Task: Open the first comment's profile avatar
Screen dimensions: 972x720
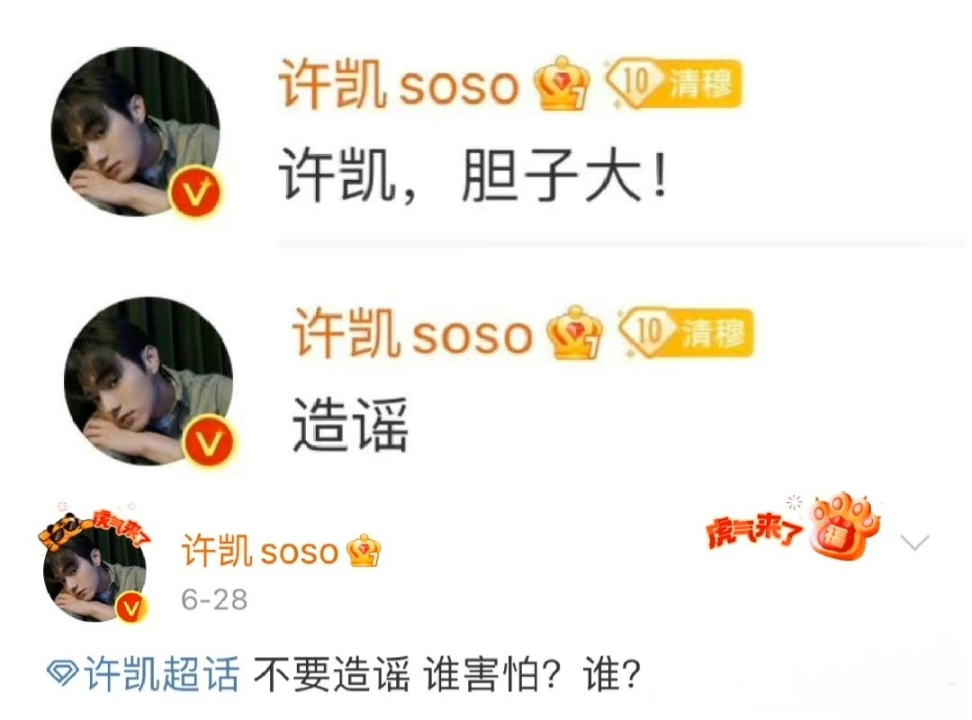Action: click(x=135, y=132)
